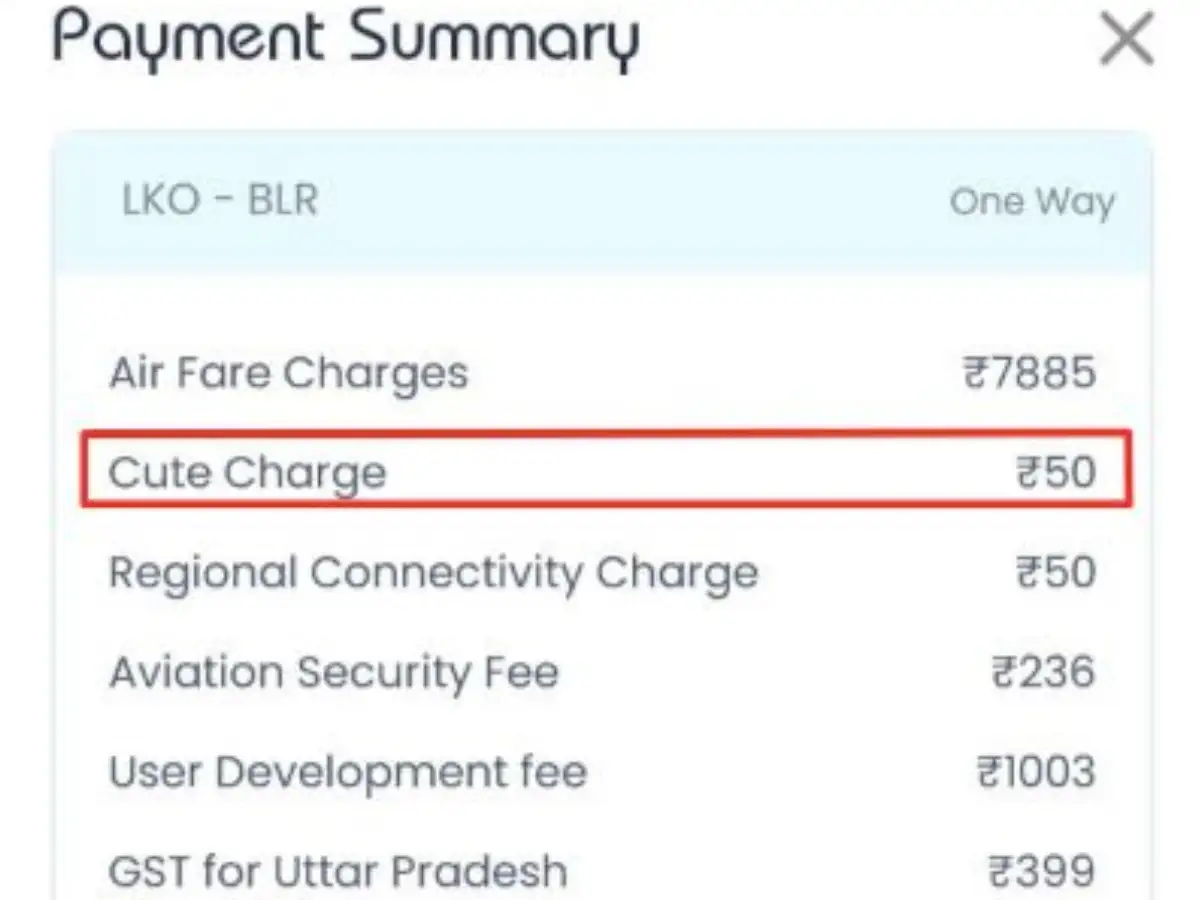Viewport: 1200px width, 900px height.
Task: Click the ₹399 GST amount
Action: [1042, 872]
